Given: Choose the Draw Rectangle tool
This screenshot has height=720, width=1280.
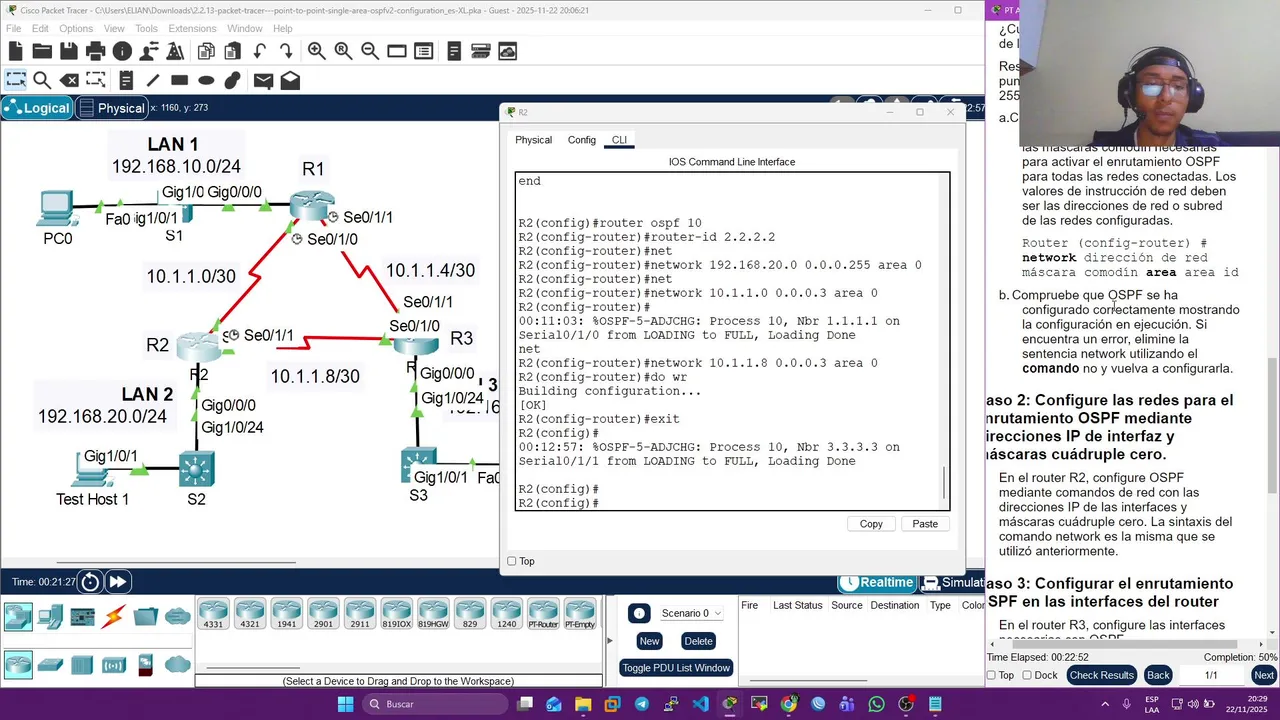Looking at the screenshot, I should (x=179, y=80).
